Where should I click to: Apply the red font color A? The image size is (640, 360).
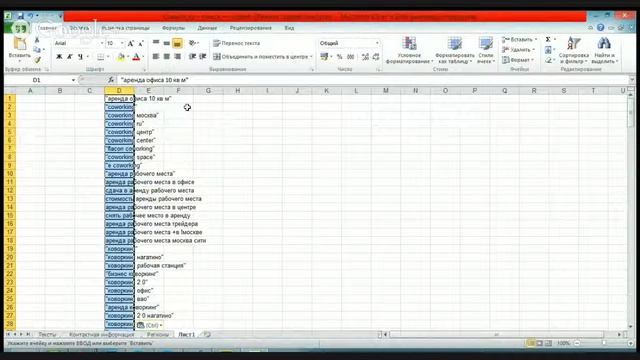[x=136, y=57]
